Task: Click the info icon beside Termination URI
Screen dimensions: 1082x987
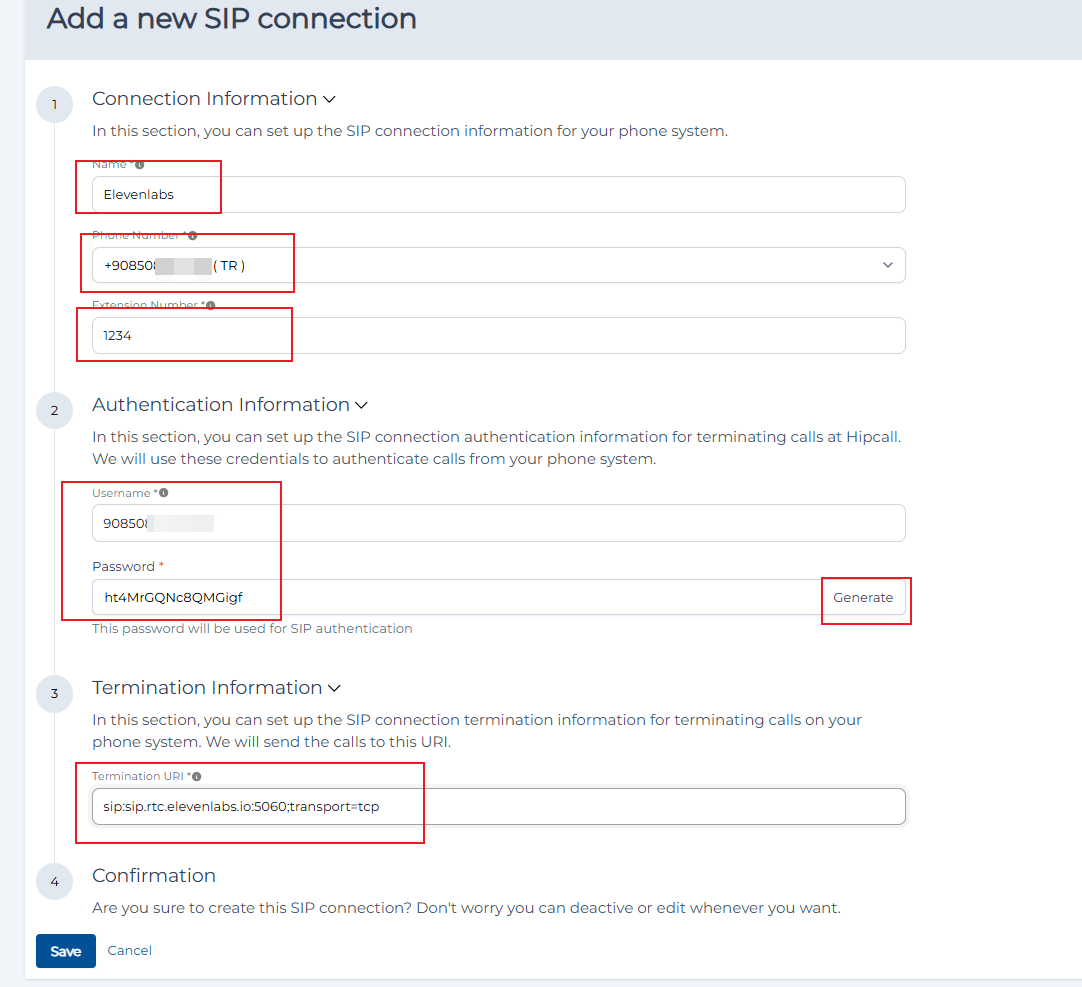Action: [x=197, y=776]
